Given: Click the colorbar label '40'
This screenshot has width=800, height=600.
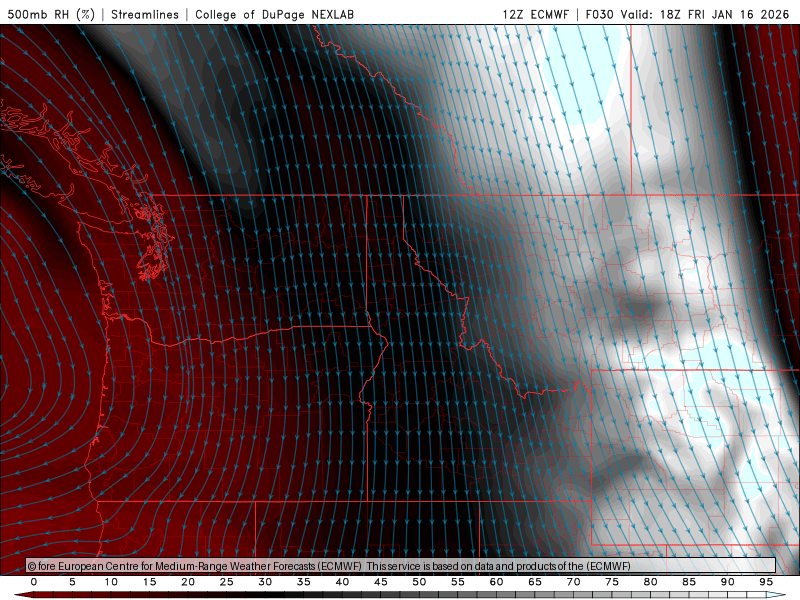Looking at the screenshot, I should coord(342,582).
